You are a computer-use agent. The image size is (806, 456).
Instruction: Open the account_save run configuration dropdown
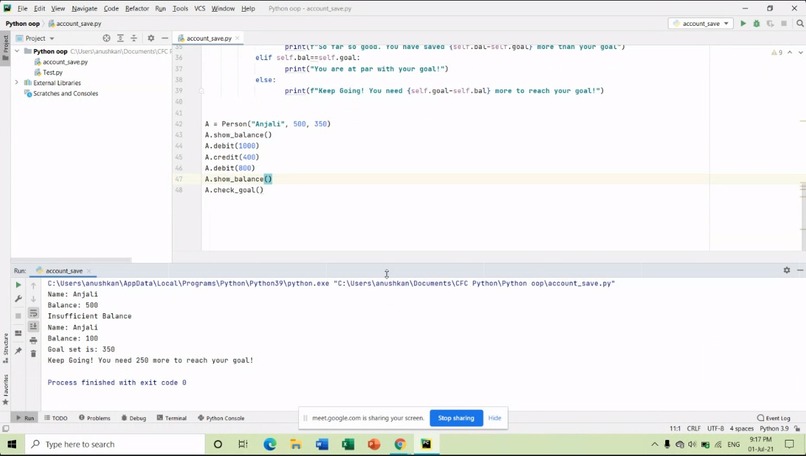pos(701,24)
